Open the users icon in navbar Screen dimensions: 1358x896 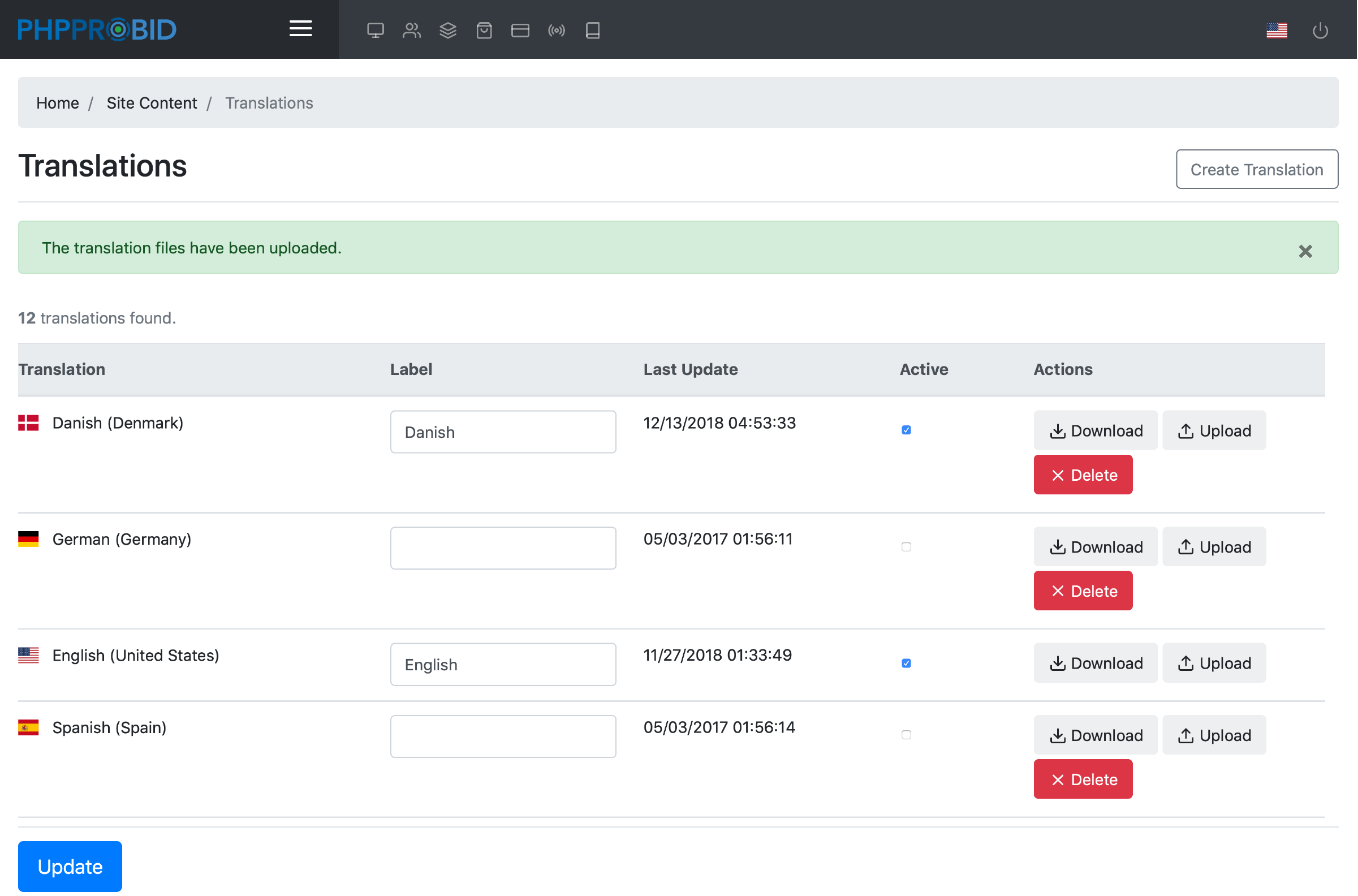pos(411,31)
